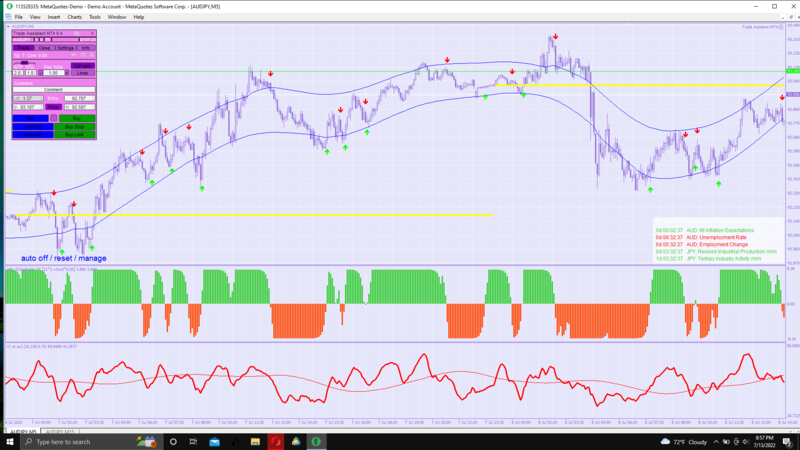This screenshot has width=800, height=450.
Task: Adjust the slider above R/TP R/SL labels
Action: (24, 63)
